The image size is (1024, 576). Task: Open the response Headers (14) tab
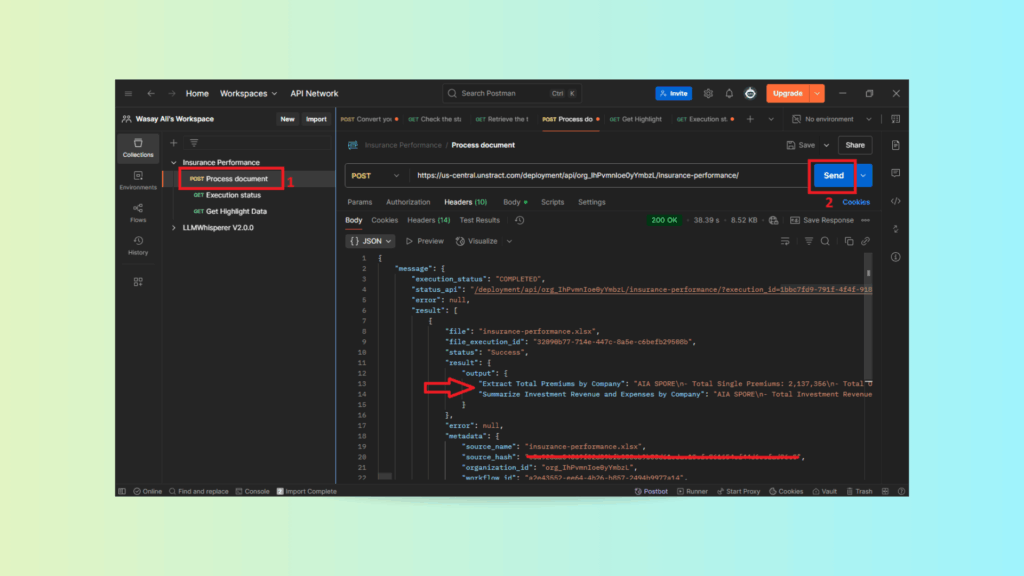[428, 220]
